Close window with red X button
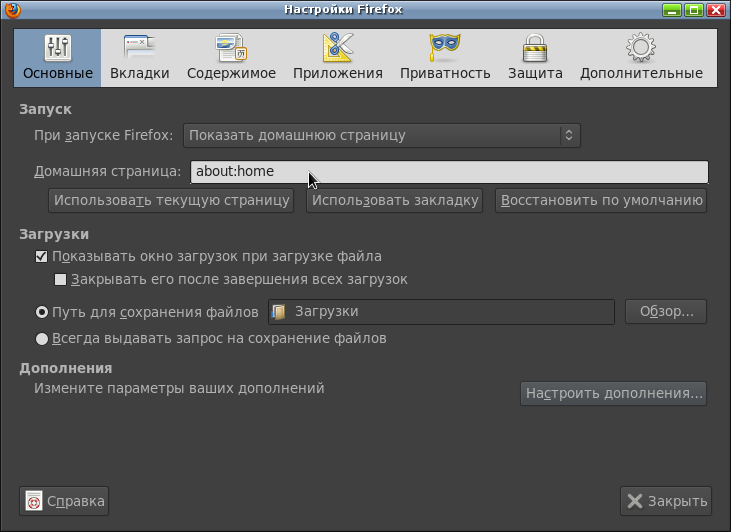The image size is (731, 532). [716, 10]
